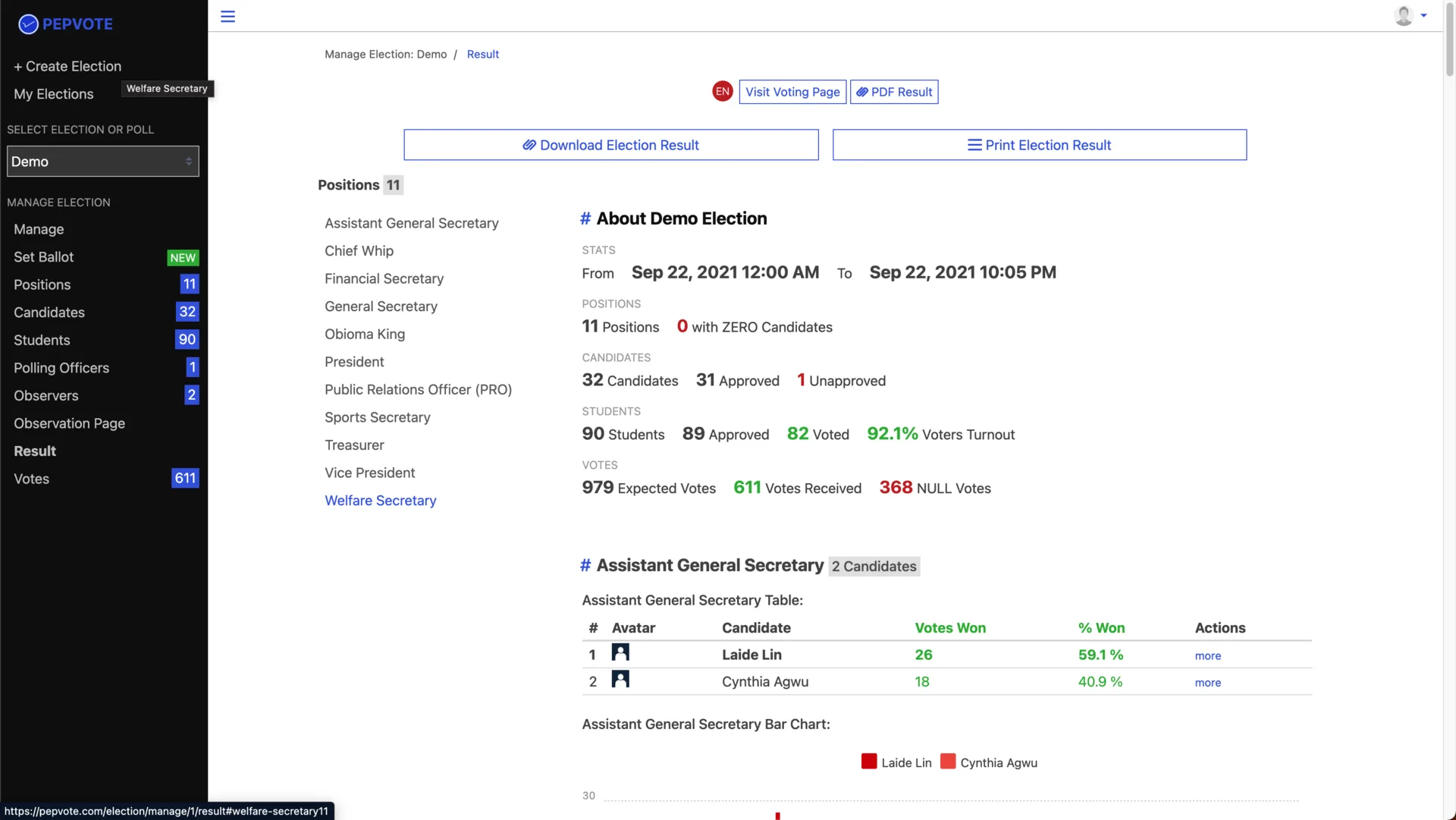Click the 611 votes count badge
Image resolution: width=1456 pixels, height=820 pixels.
point(185,479)
